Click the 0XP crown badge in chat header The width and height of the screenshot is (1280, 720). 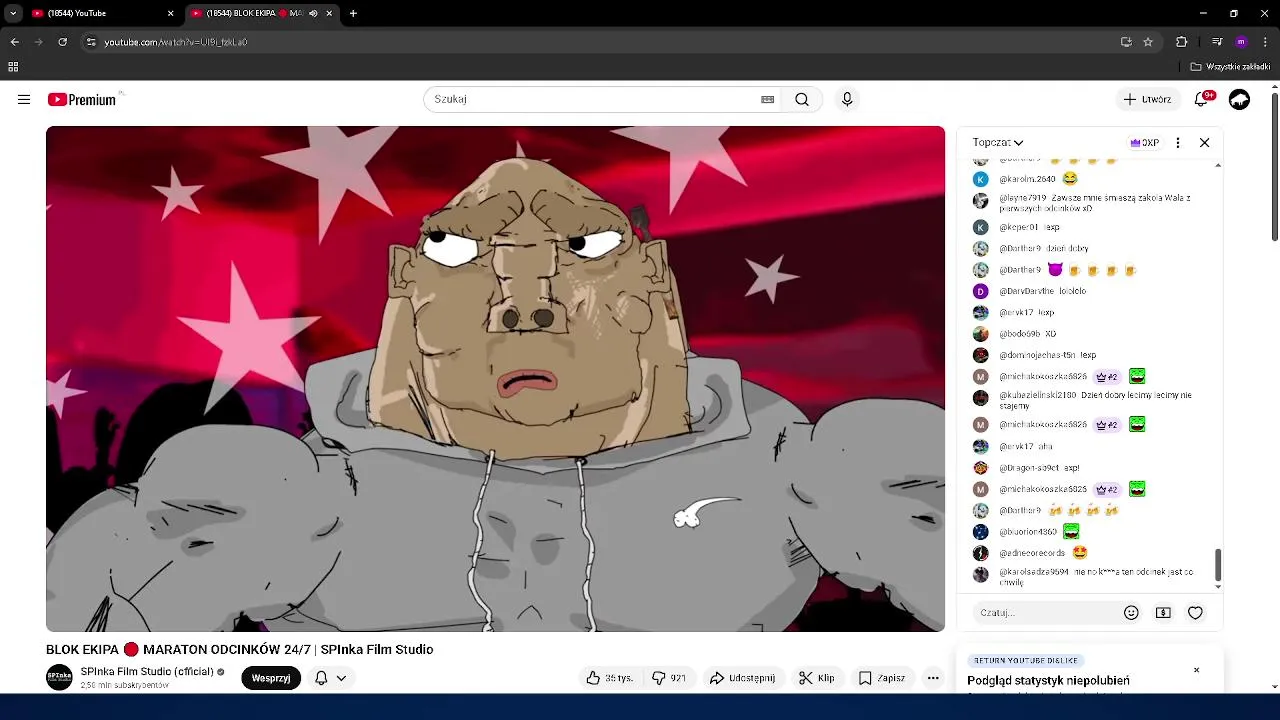(1144, 143)
